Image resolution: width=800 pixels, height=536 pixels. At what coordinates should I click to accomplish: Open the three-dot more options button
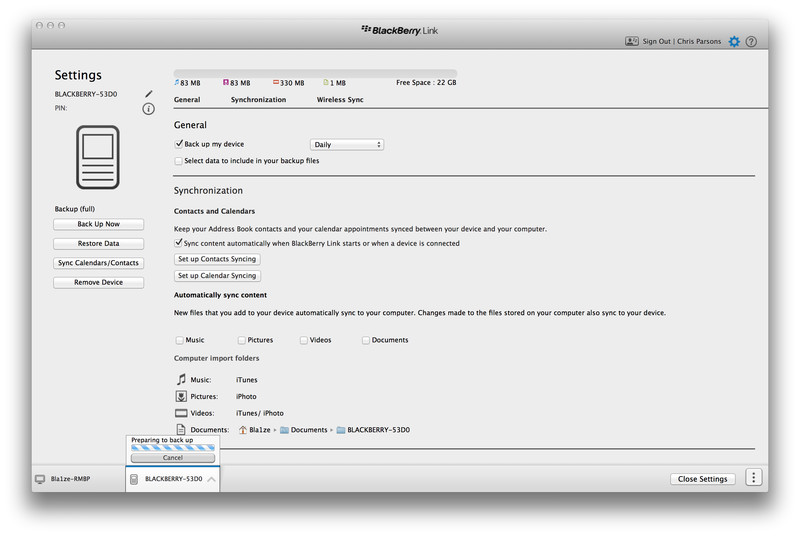754,477
